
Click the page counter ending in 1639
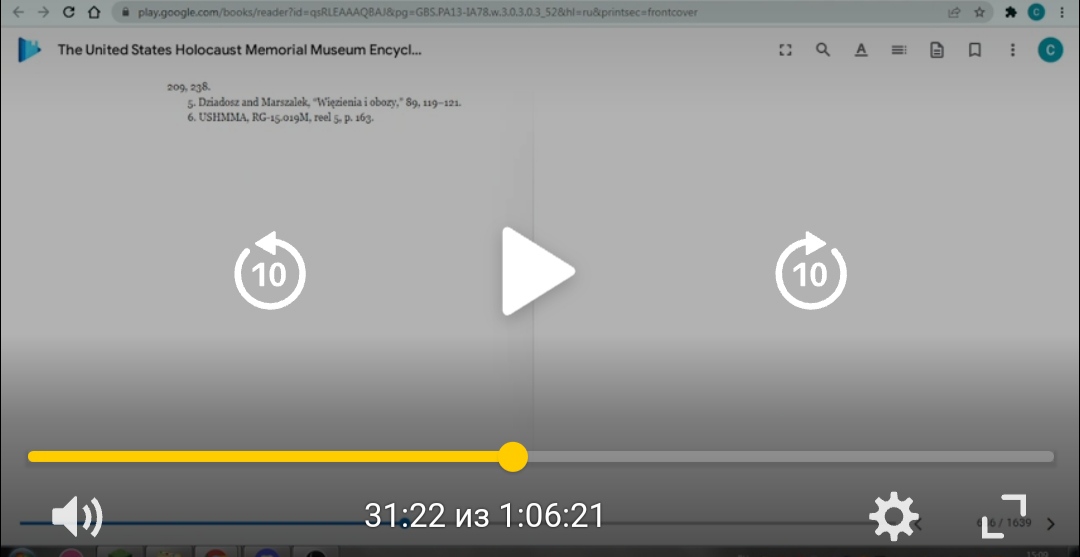click(1004, 523)
